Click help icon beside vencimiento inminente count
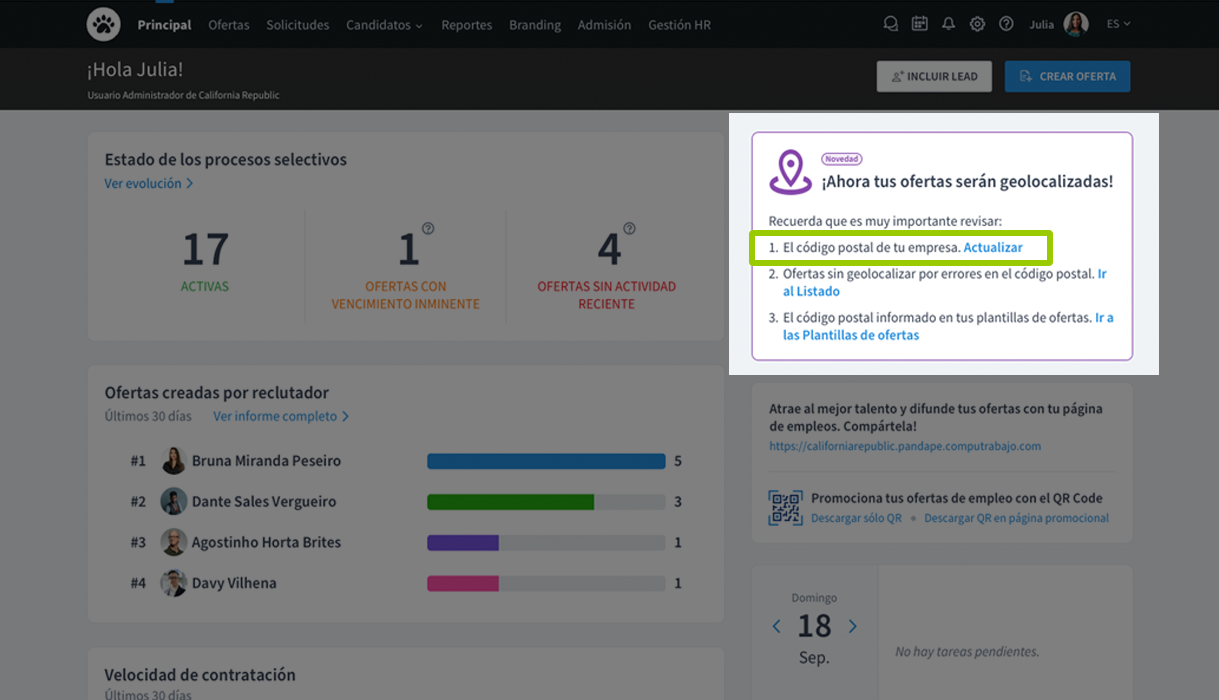This screenshot has height=700, width=1219. pyautogui.click(x=428, y=229)
